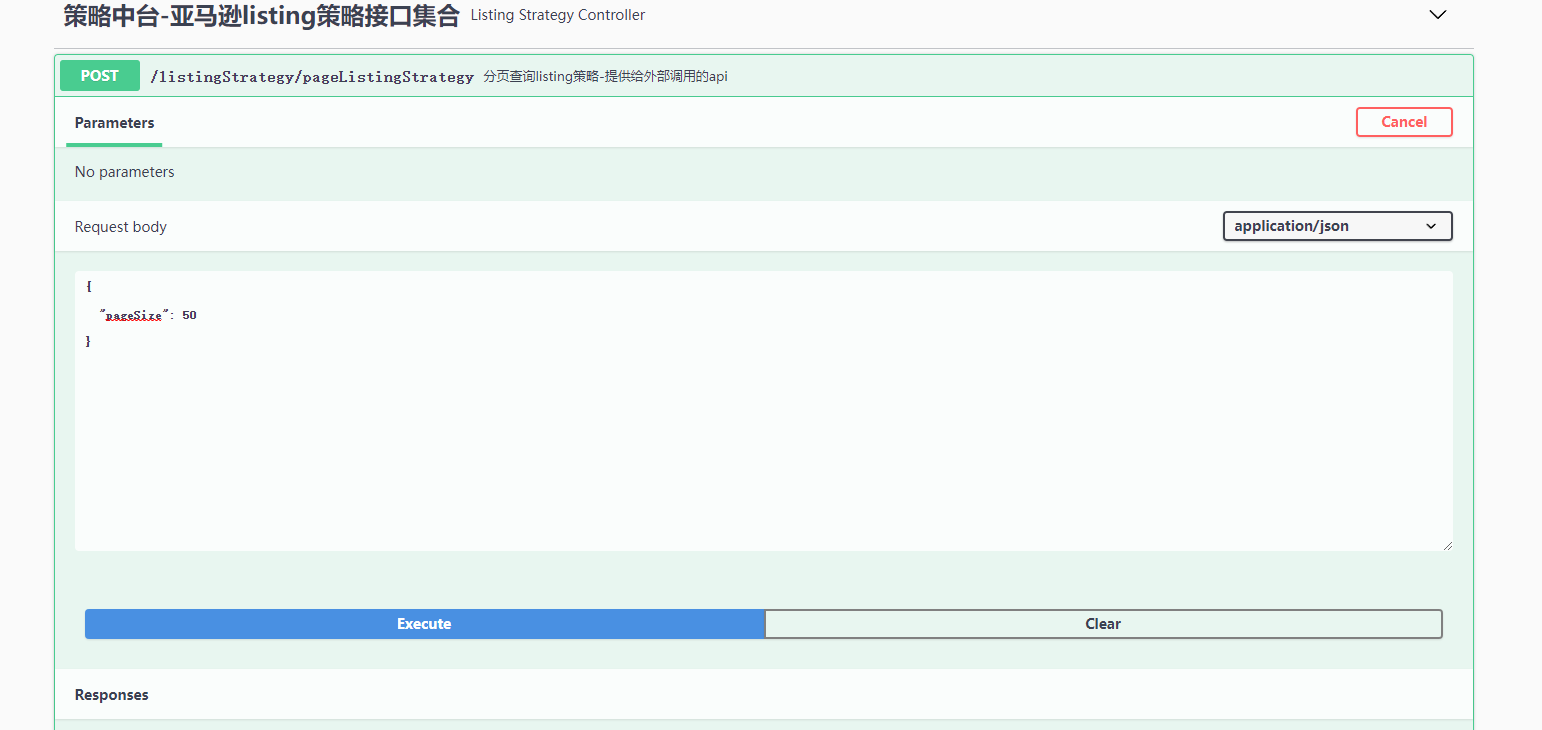Cancel the try-it-out mode
The height and width of the screenshot is (730, 1542).
[x=1404, y=122]
